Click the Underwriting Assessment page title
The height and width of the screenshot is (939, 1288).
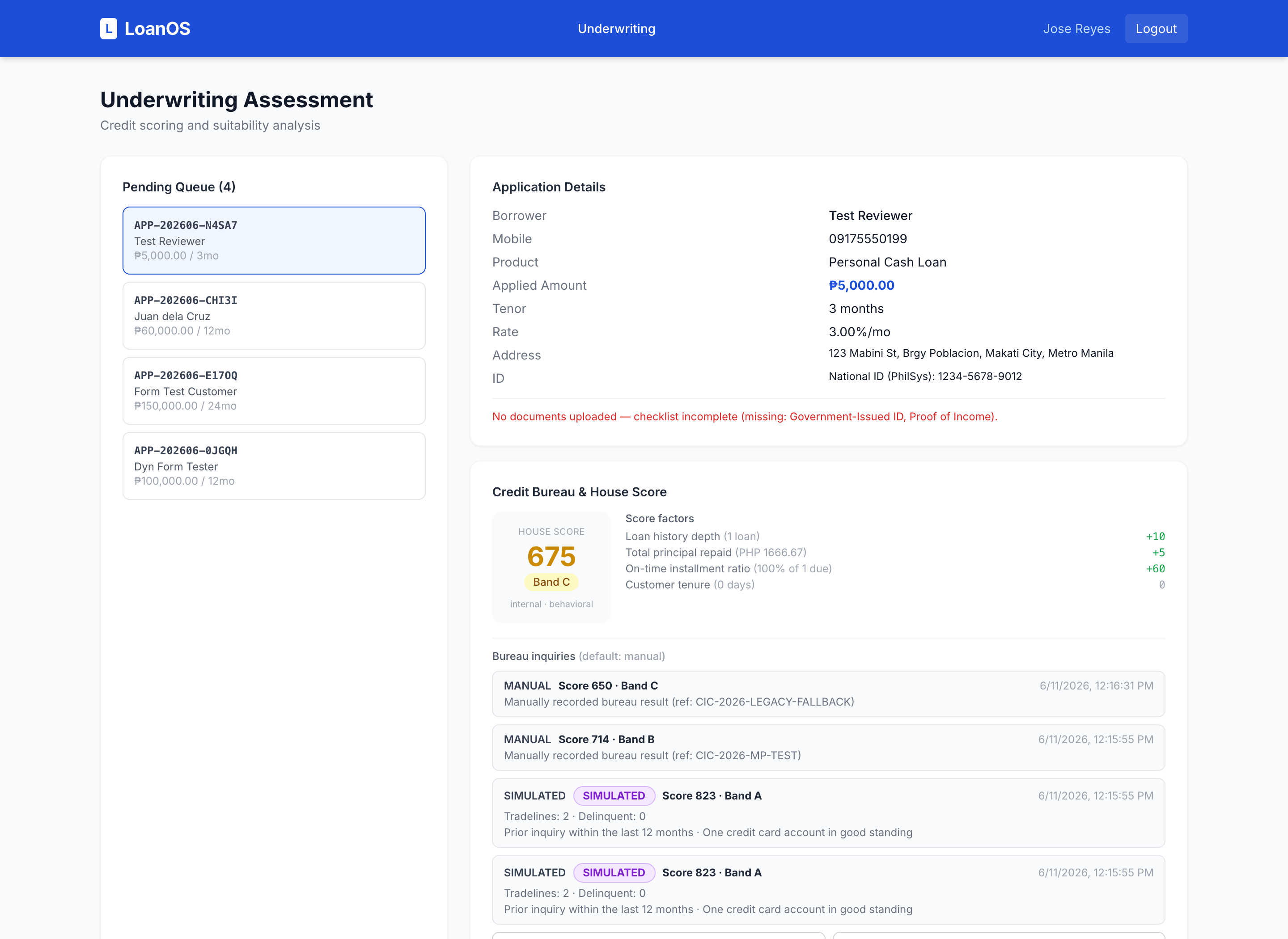point(237,99)
